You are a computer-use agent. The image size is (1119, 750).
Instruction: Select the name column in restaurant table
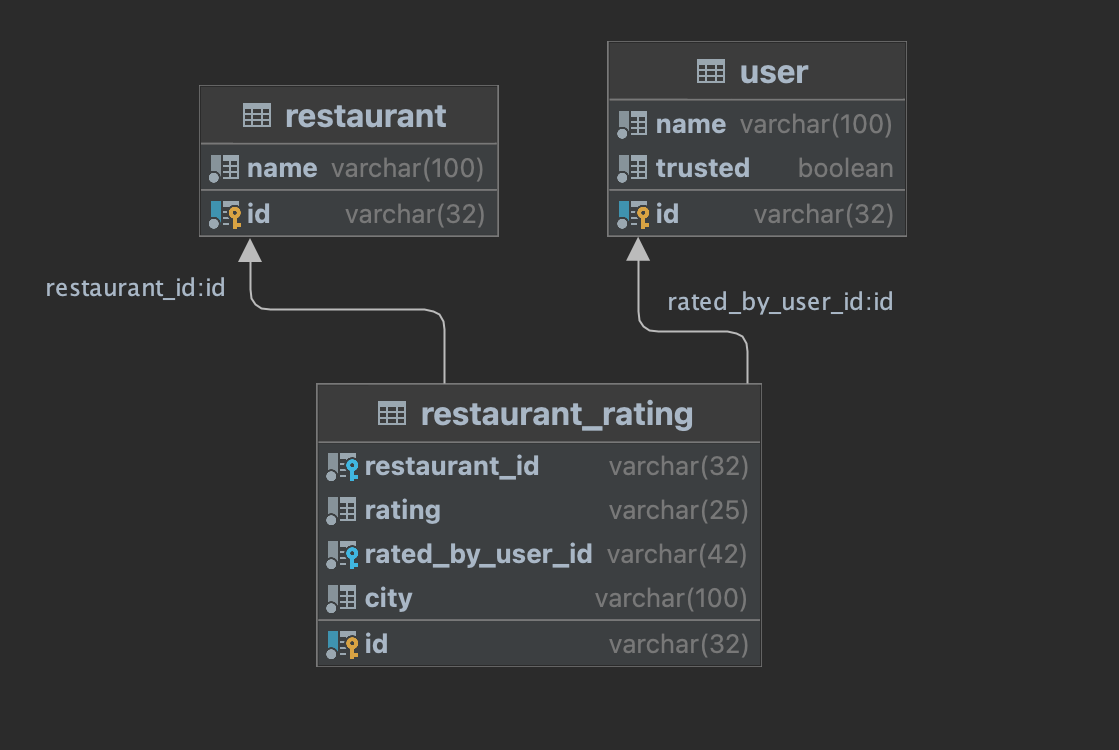(x=282, y=168)
